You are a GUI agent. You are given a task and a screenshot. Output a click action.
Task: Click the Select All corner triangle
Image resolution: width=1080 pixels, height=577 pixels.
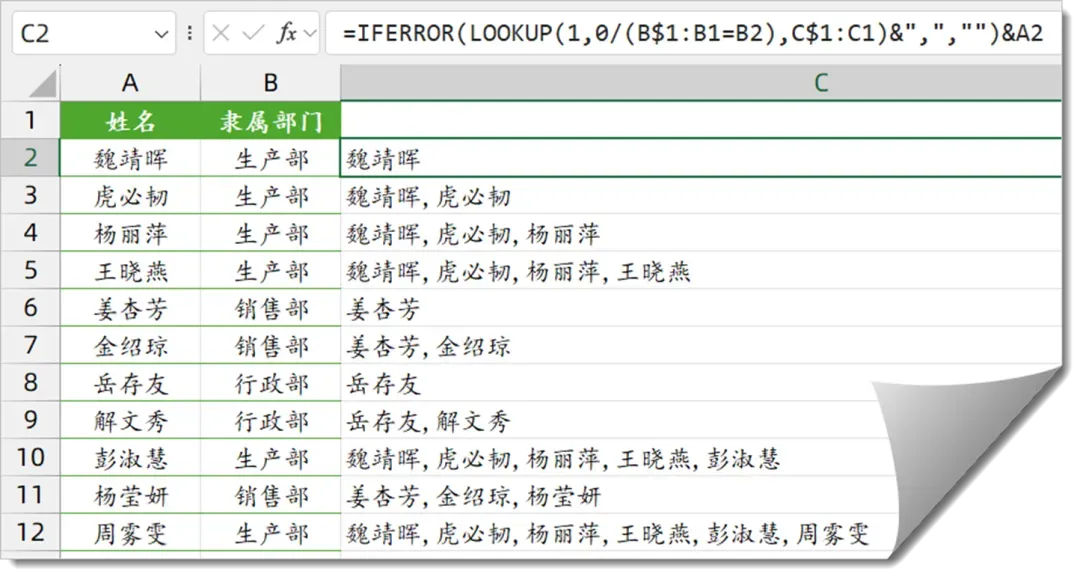coord(43,84)
